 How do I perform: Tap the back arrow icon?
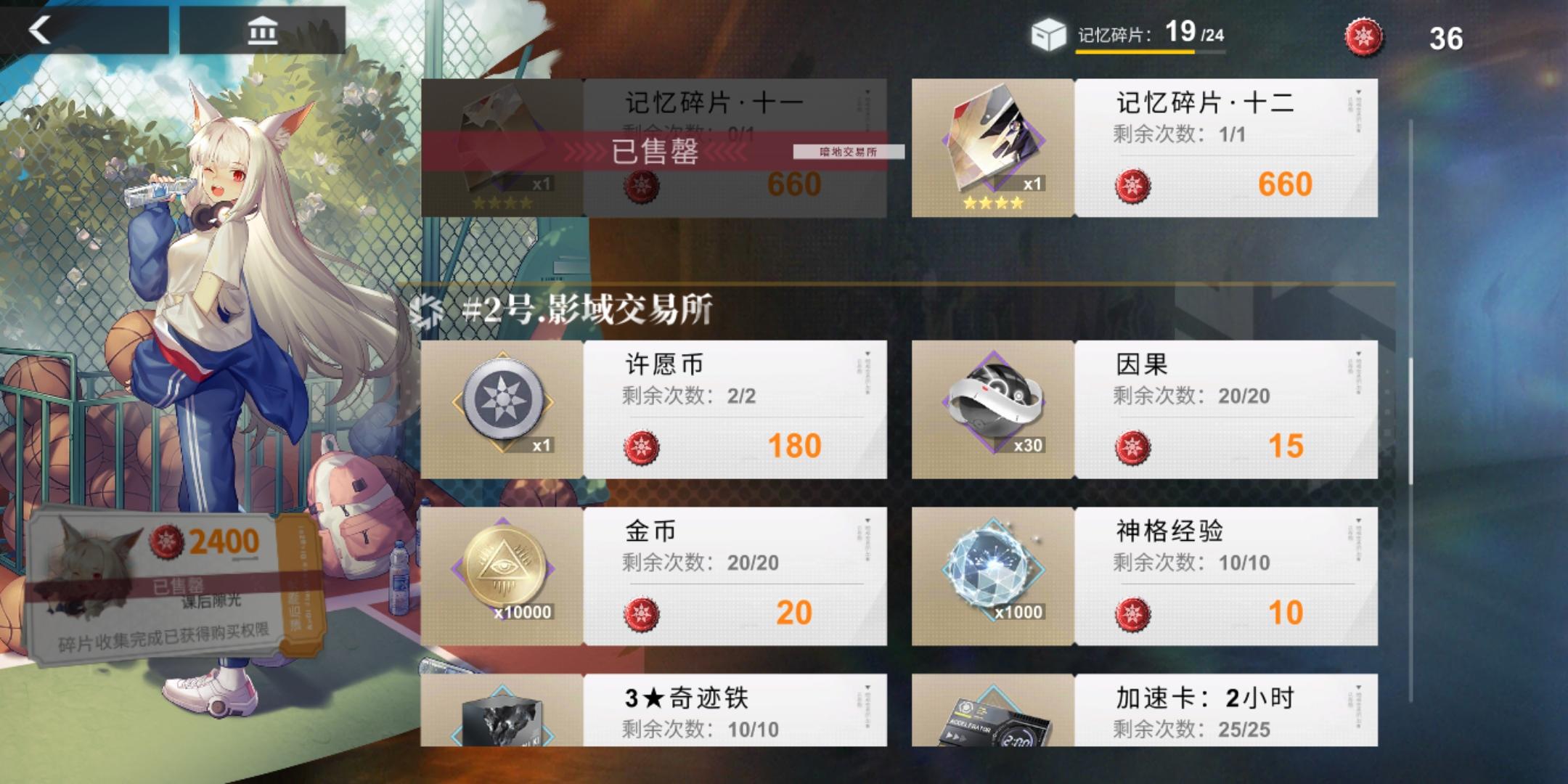tap(40, 30)
